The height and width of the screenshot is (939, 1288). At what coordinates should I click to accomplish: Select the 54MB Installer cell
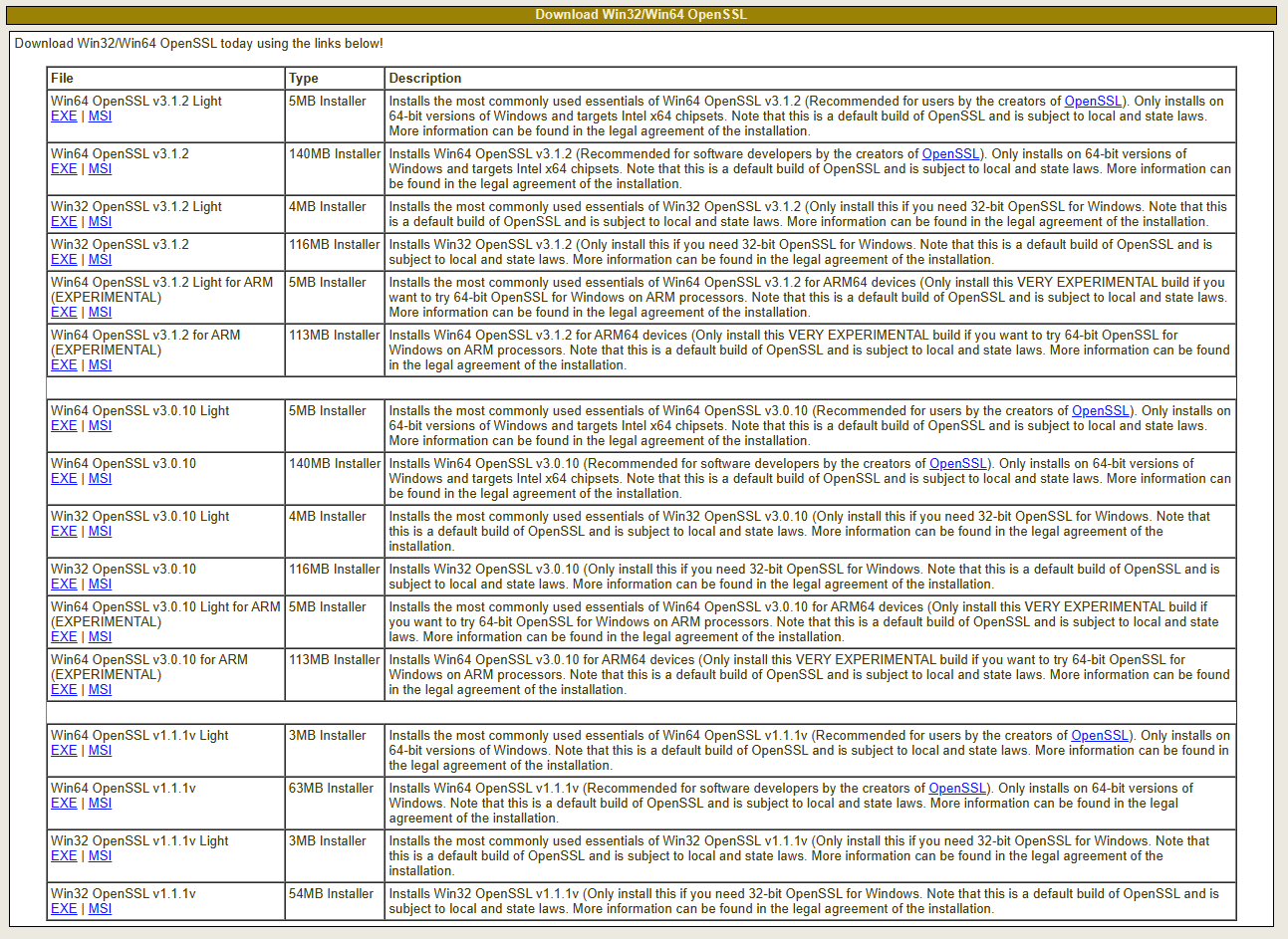point(335,901)
